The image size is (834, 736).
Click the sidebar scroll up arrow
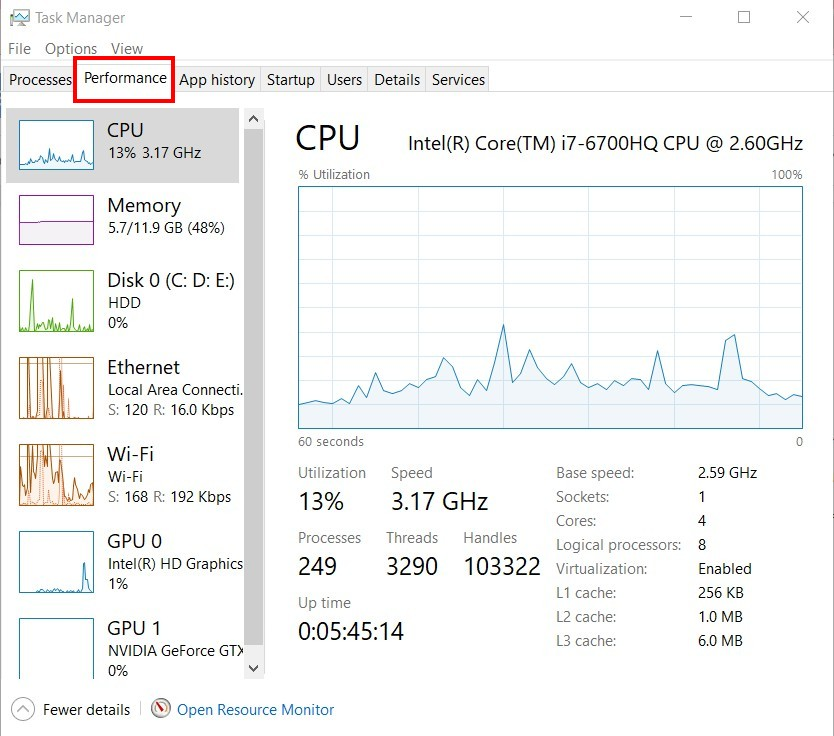point(254,119)
